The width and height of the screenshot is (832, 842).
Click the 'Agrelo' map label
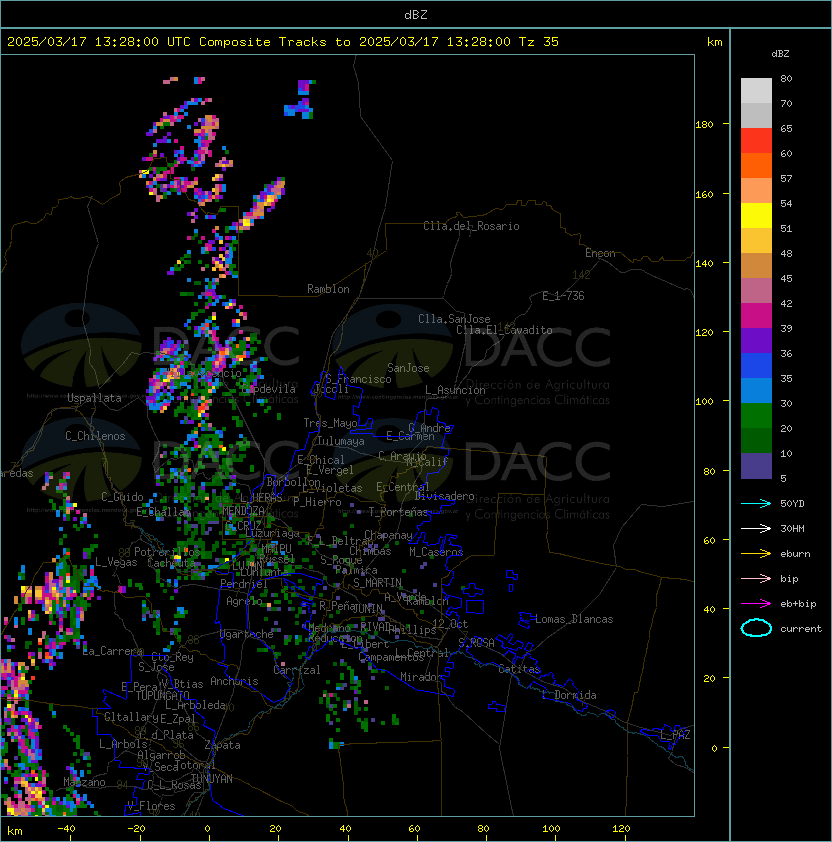click(x=244, y=601)
